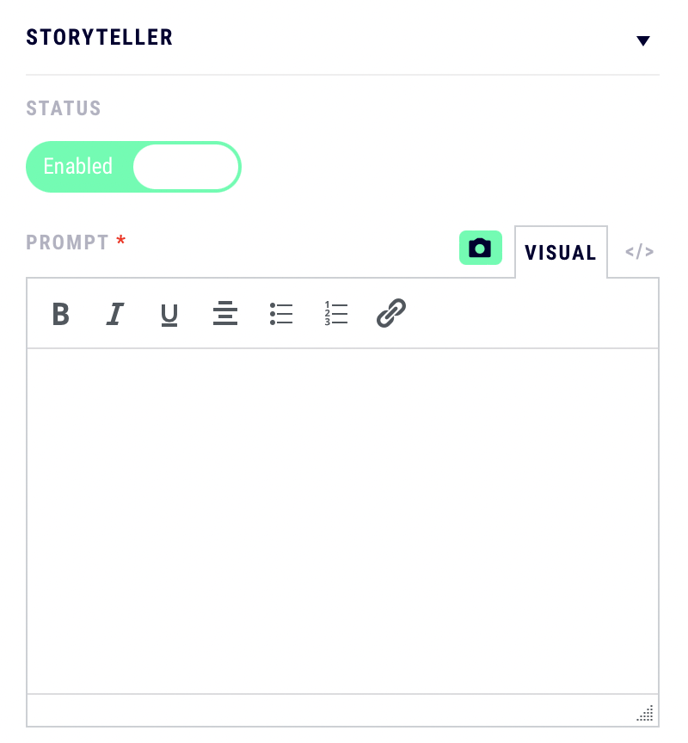
Task: Underline the selected text
Action: point(169,315)
